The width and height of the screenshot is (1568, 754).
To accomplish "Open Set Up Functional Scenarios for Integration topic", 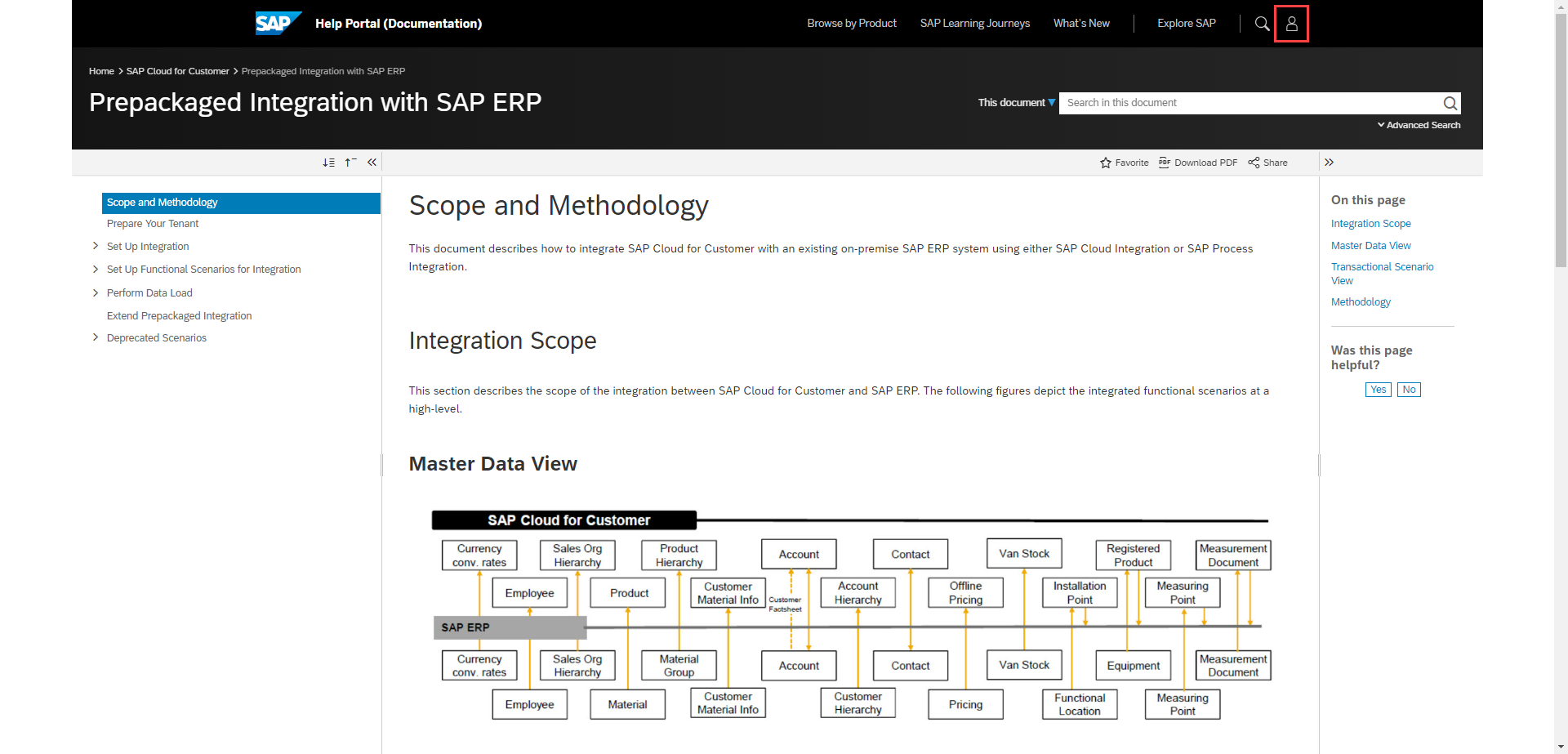I will click(x=203, y=270).
